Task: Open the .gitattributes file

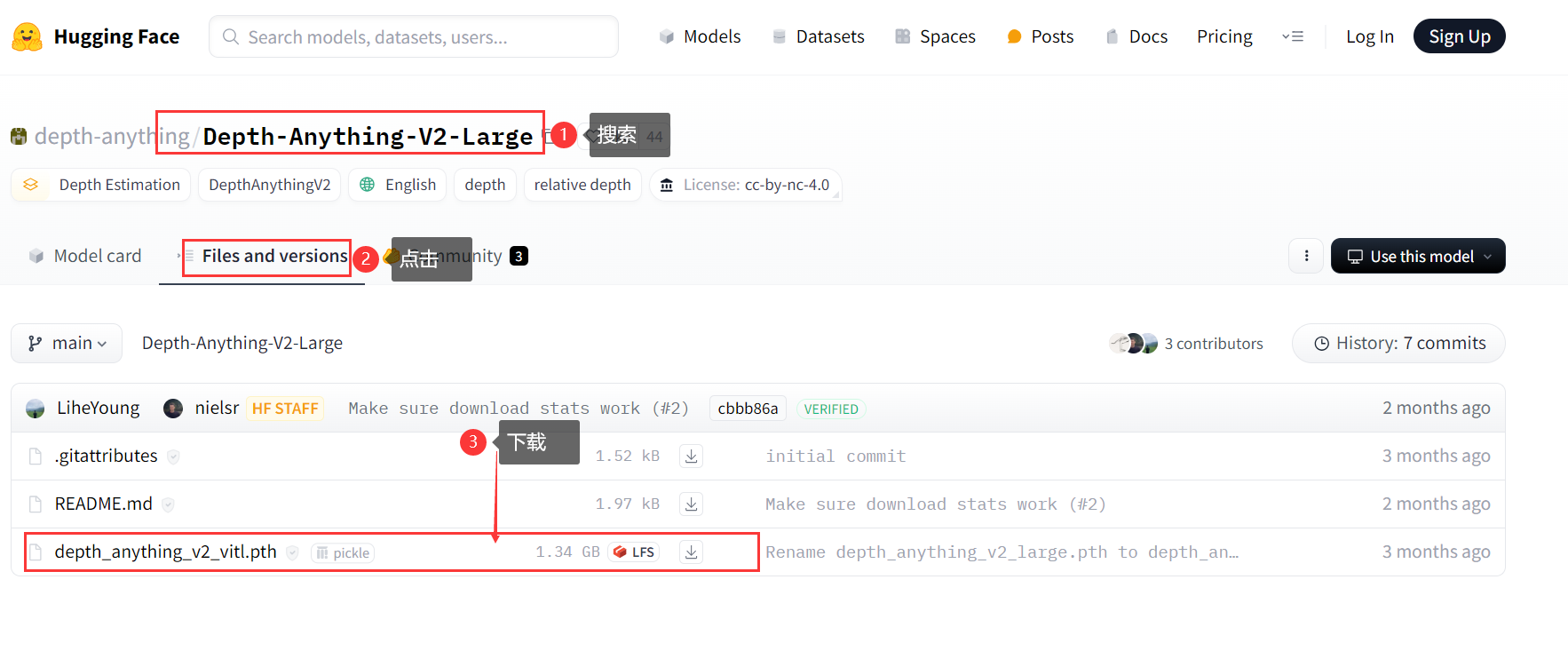Action: pos(107,456)
